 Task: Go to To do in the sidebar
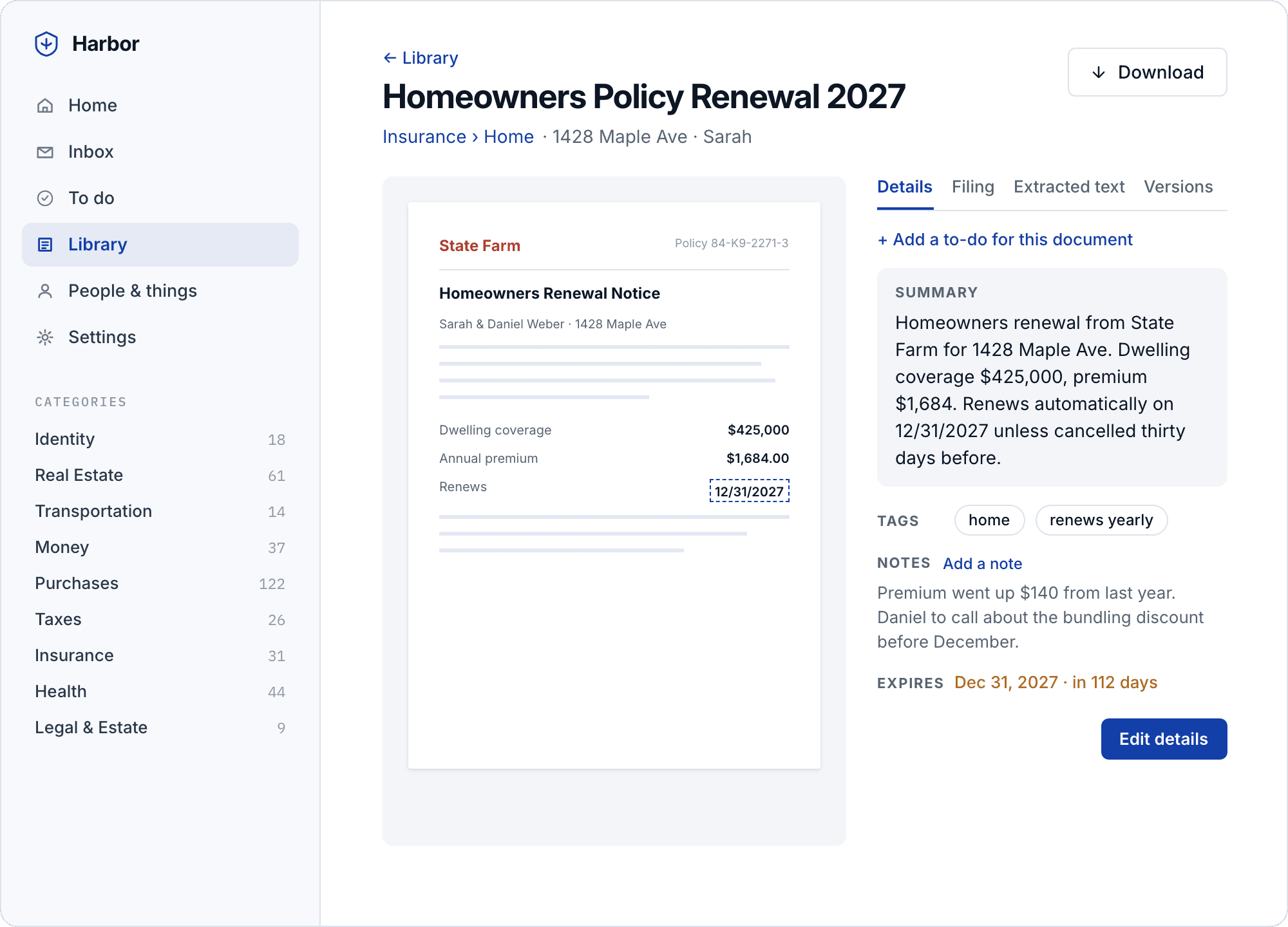pyautogui.click(x=160, y=198)
